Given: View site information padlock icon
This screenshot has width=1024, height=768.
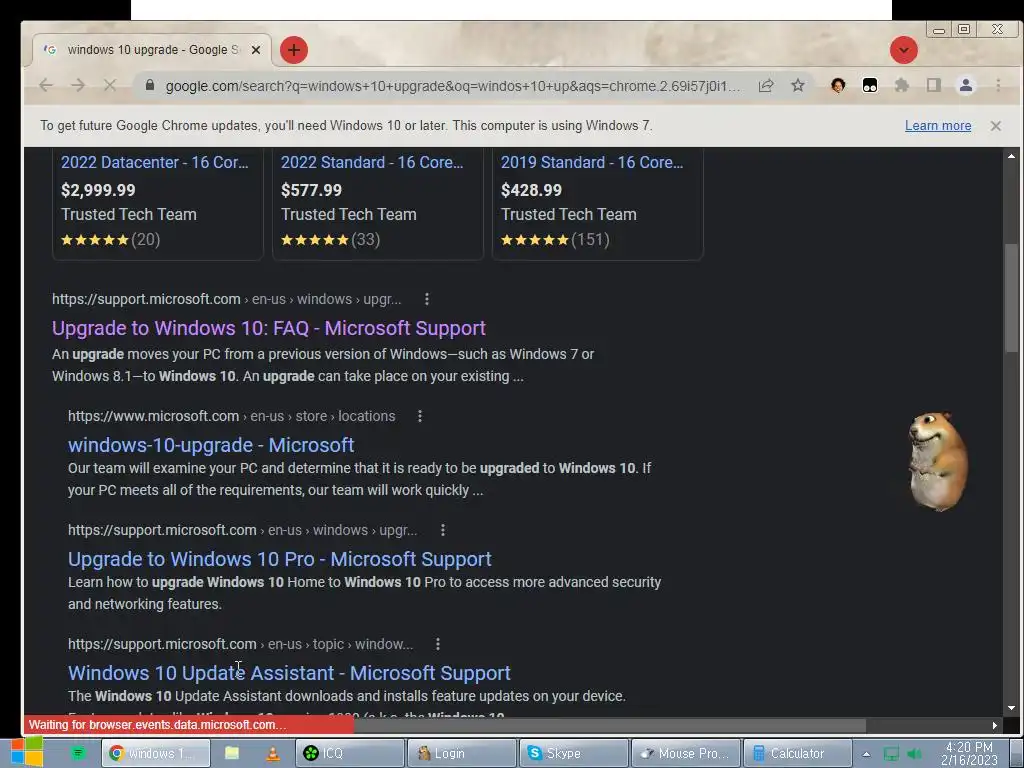Looking at the screenshot, I should tap(150, 86).
